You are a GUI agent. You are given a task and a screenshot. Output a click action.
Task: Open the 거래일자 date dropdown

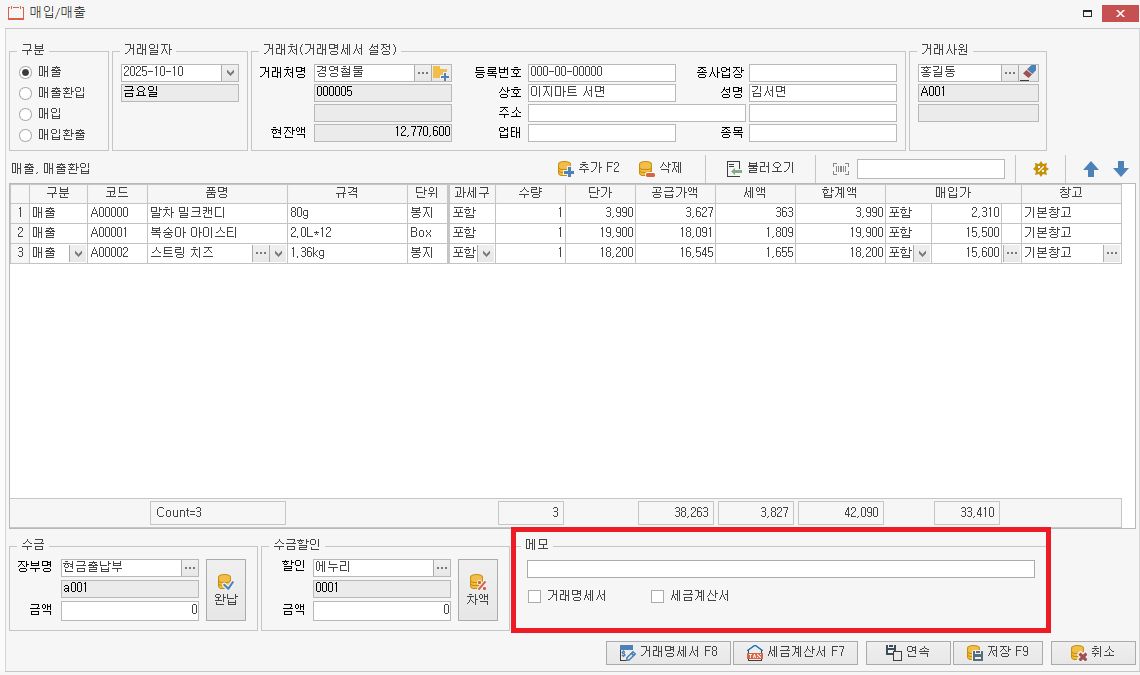pos(230,73)
